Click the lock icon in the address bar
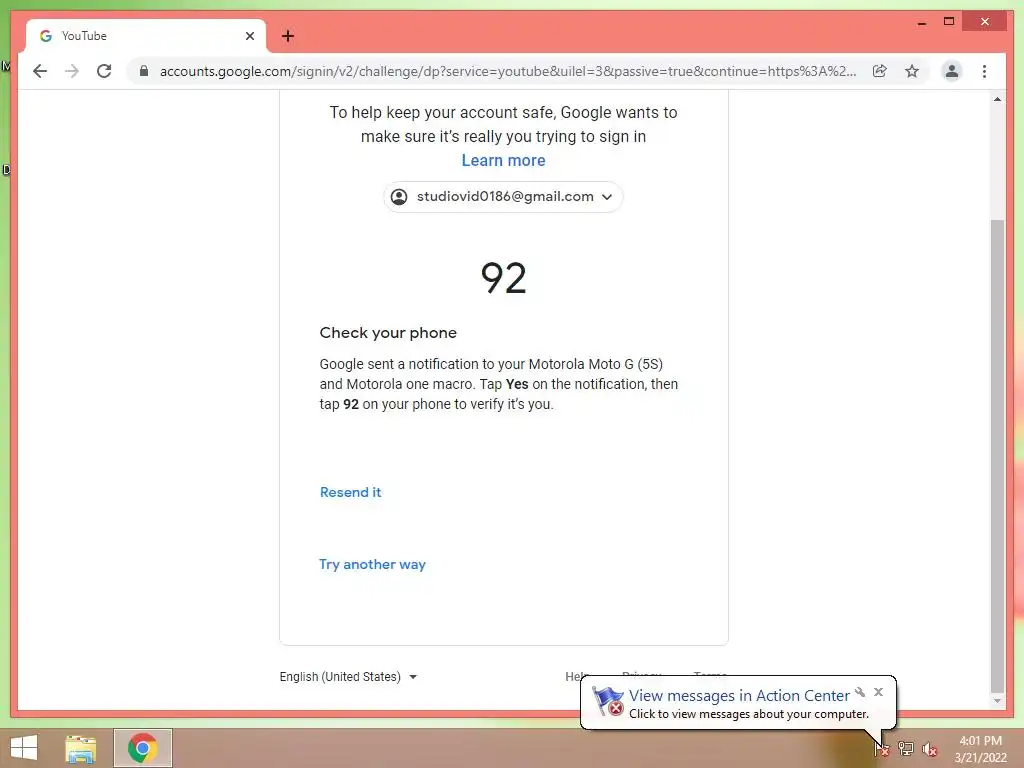Screen dimensions: 1024x768 pos(144,71)
